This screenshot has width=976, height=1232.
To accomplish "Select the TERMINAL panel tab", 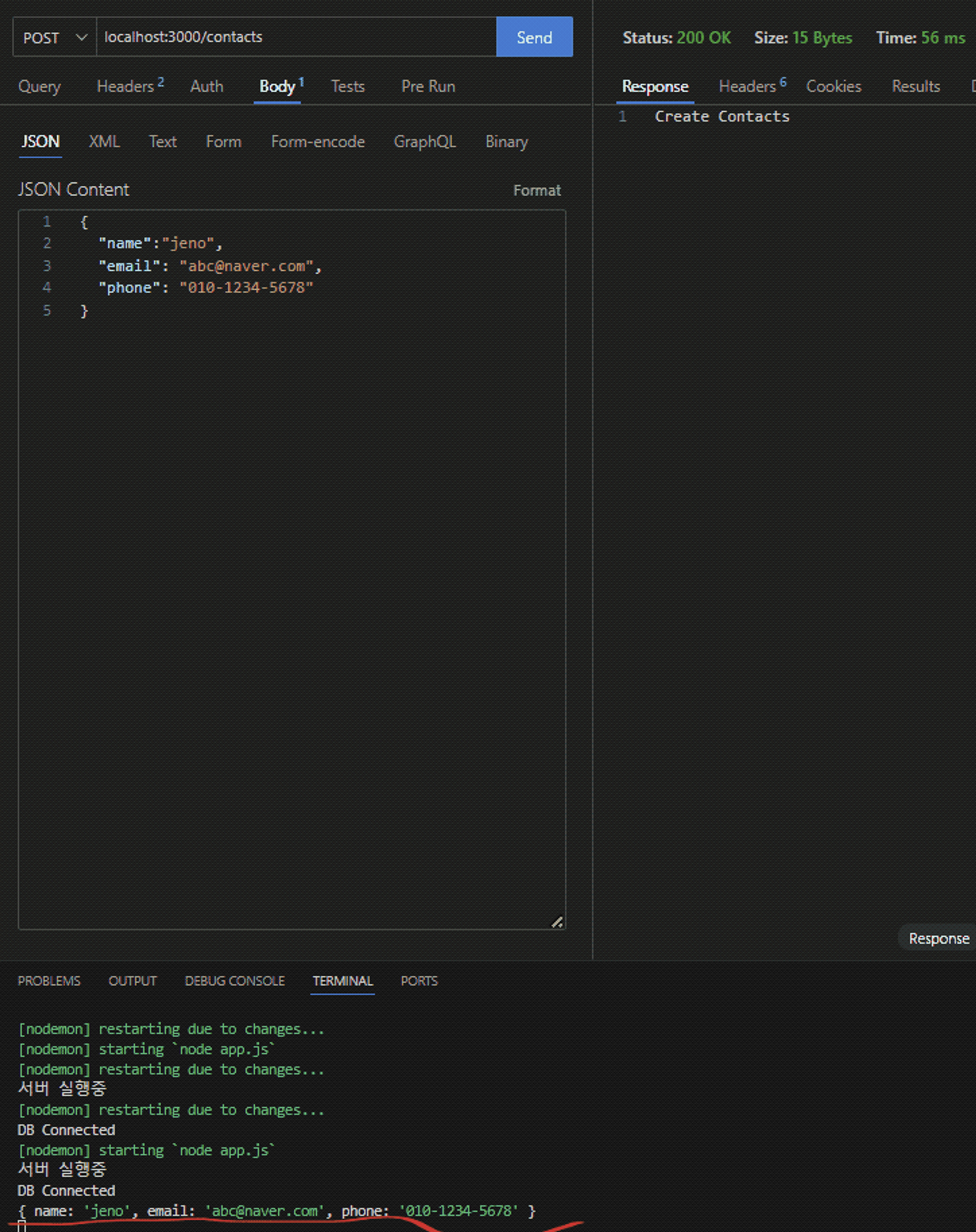I will point(342,981).
